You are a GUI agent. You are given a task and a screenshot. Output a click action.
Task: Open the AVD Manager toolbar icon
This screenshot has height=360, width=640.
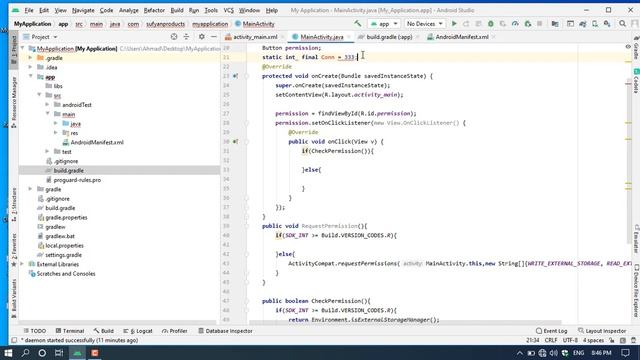coord(595,24)
